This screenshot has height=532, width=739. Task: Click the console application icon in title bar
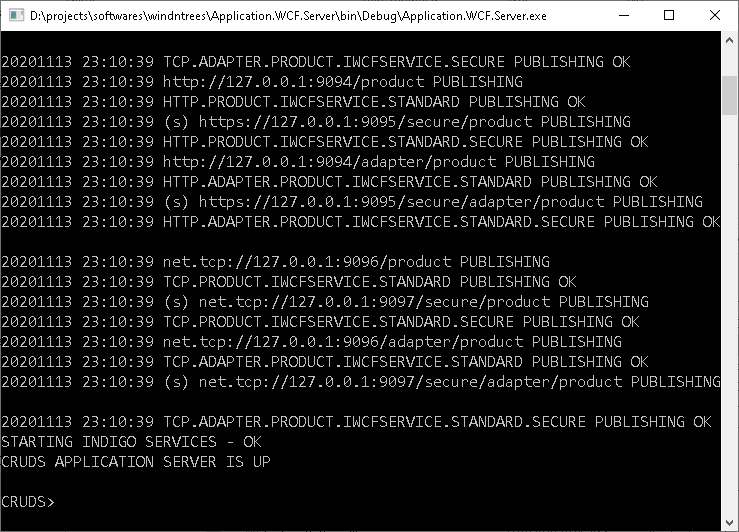click(x=16, y=15)
